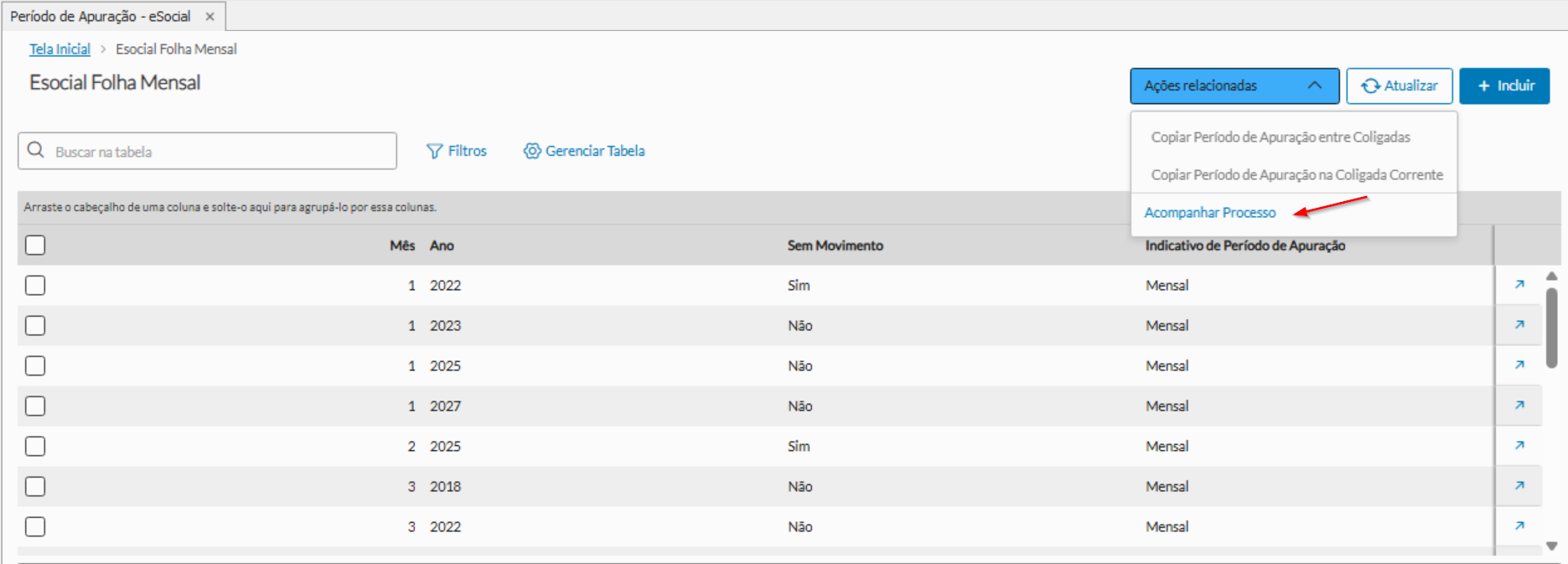Click the Filtros funnel icon
Screen dimensions: 1568x564
tap(434, 151)
